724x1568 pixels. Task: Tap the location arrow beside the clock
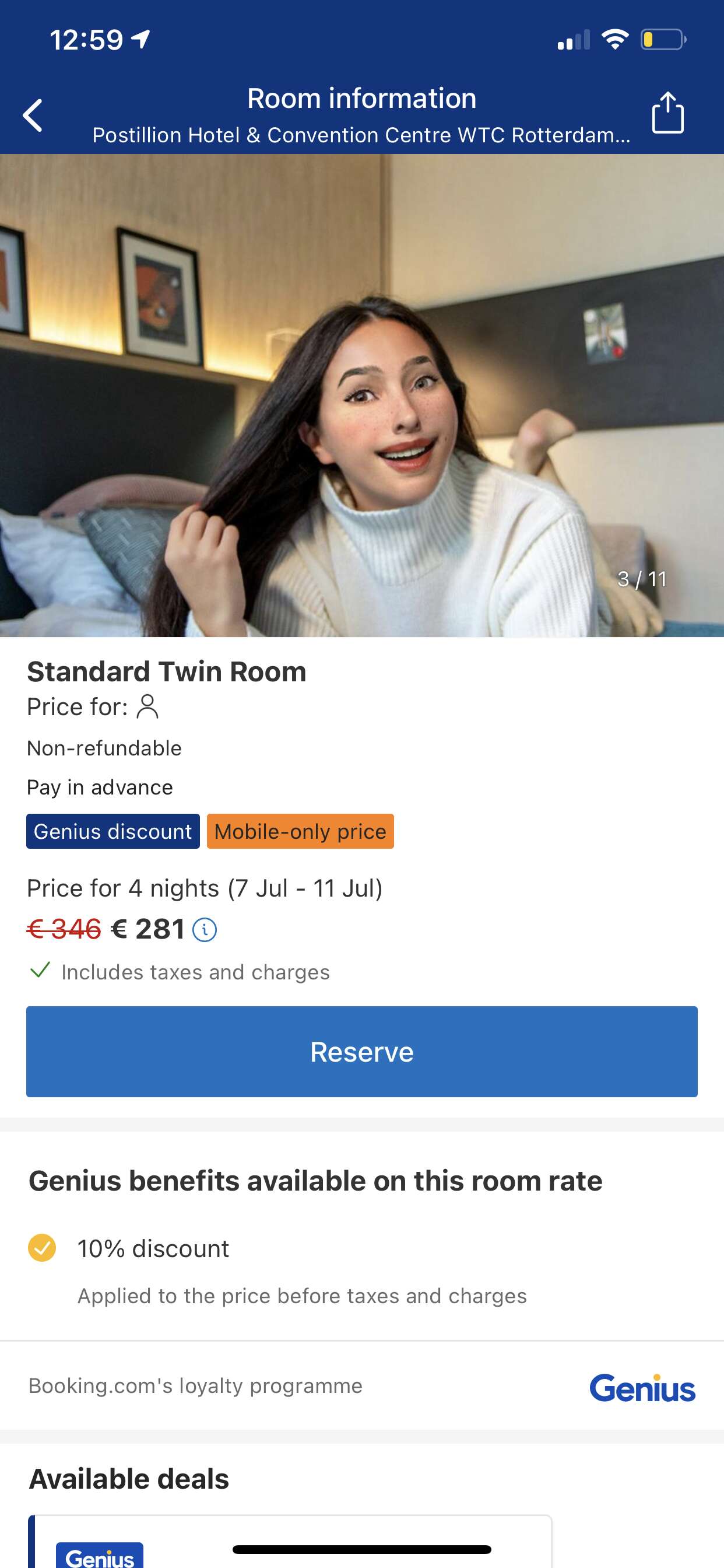[141, 39]
